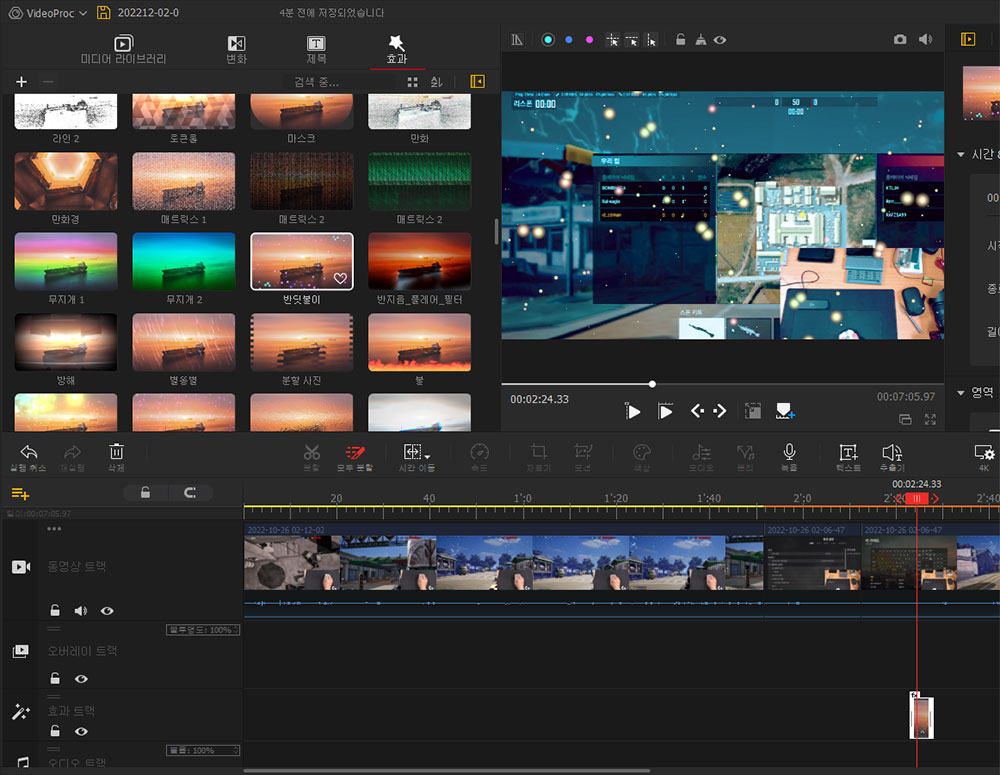The height and width of the screenshot is (775, 1000).
Task: Select the cyan color marker dot
Action: pyautogui.click(x=547, y=40)
